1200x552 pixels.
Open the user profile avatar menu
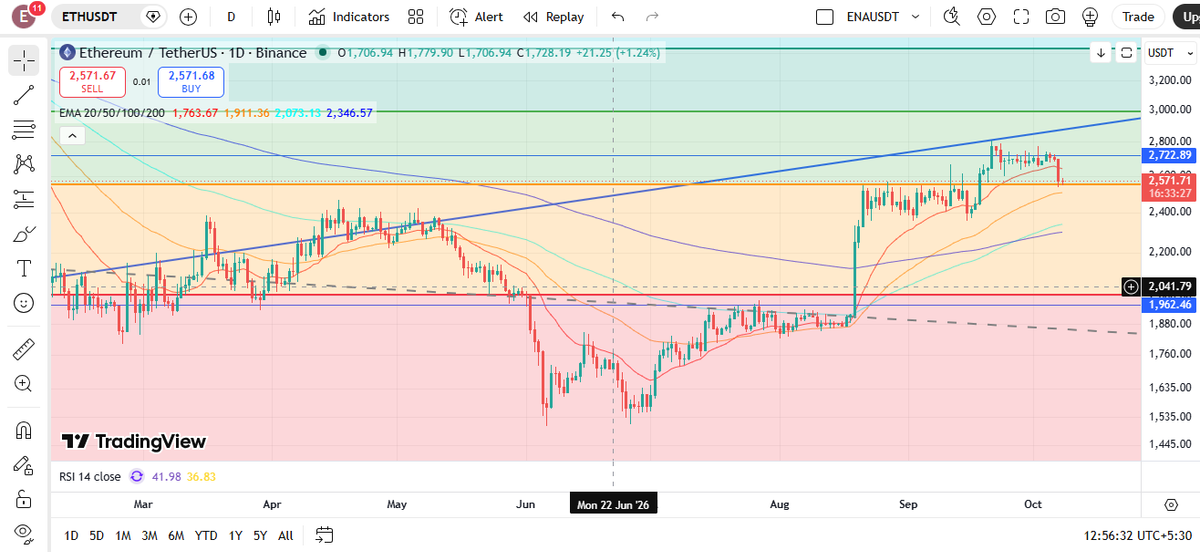point(22,17)
